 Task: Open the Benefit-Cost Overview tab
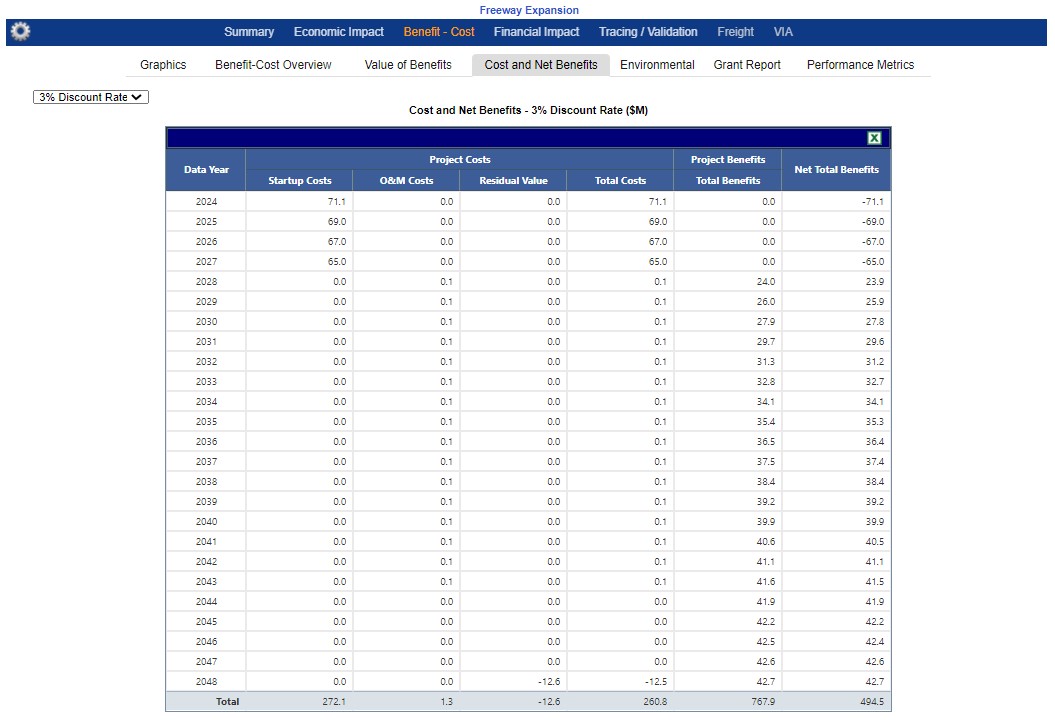point(273,65)
